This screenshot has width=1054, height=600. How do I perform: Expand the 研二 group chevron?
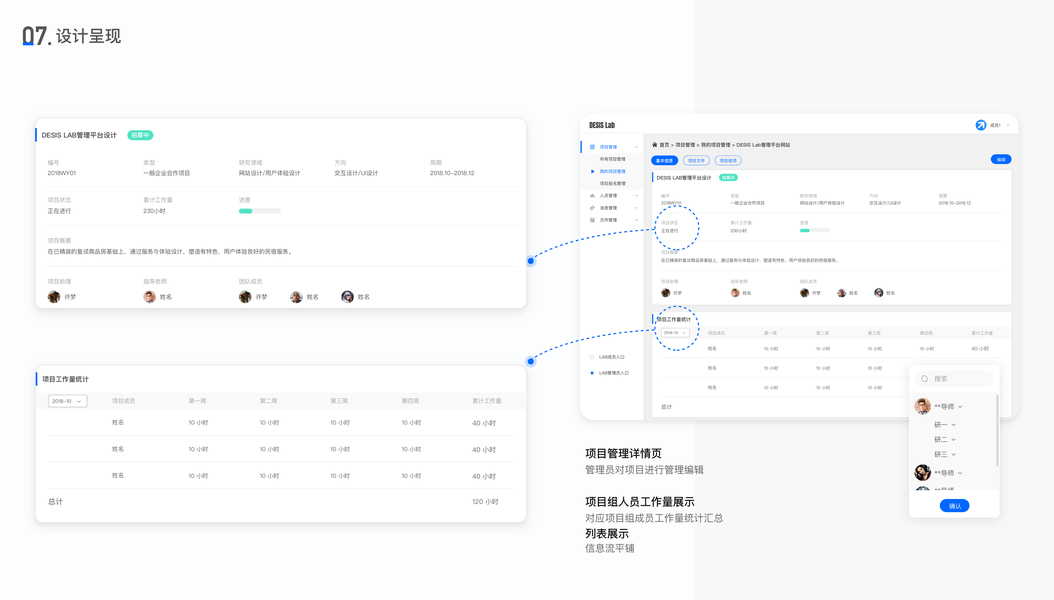pos(953,439)
